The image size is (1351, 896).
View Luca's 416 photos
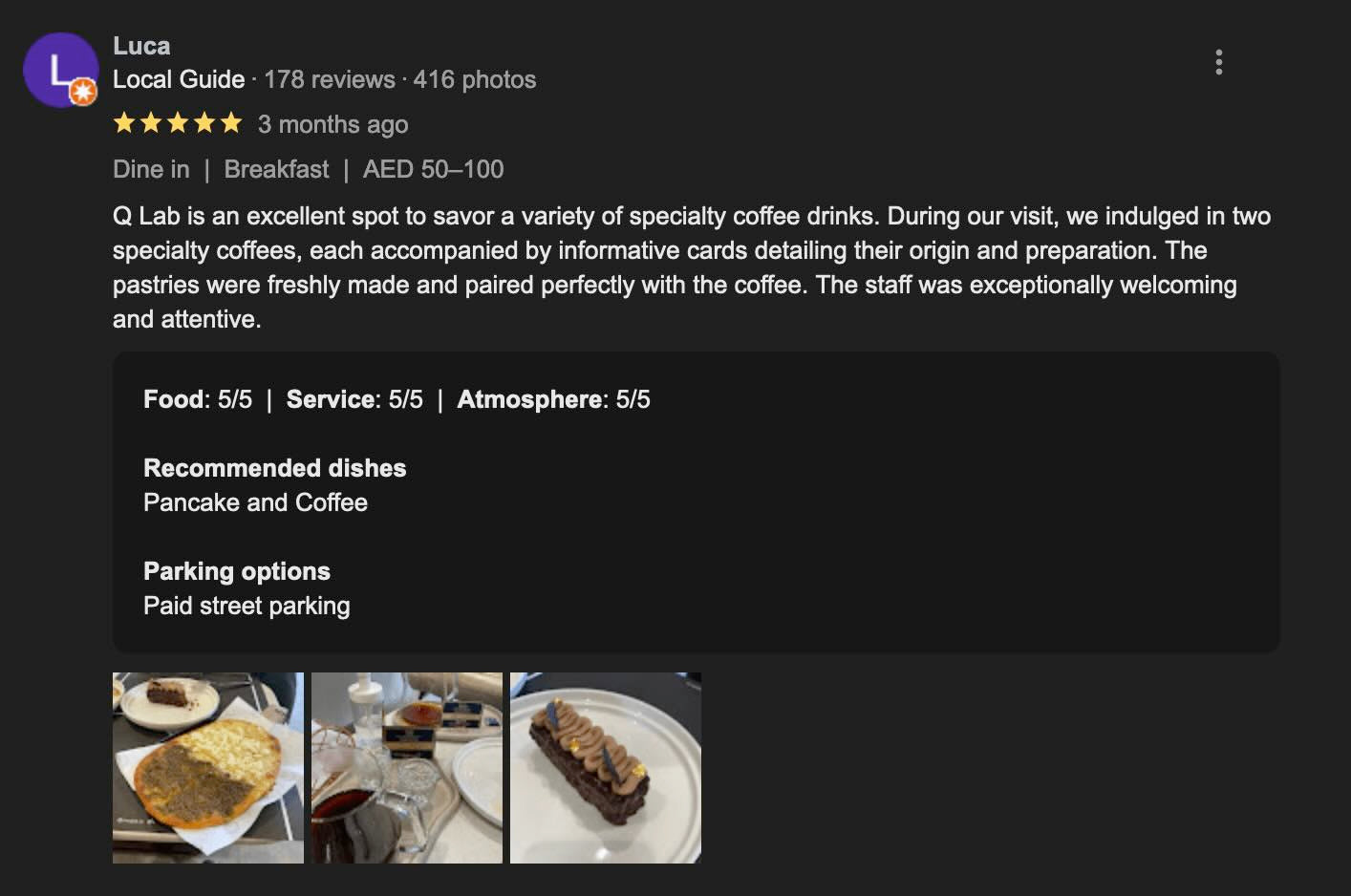(475, 79)
